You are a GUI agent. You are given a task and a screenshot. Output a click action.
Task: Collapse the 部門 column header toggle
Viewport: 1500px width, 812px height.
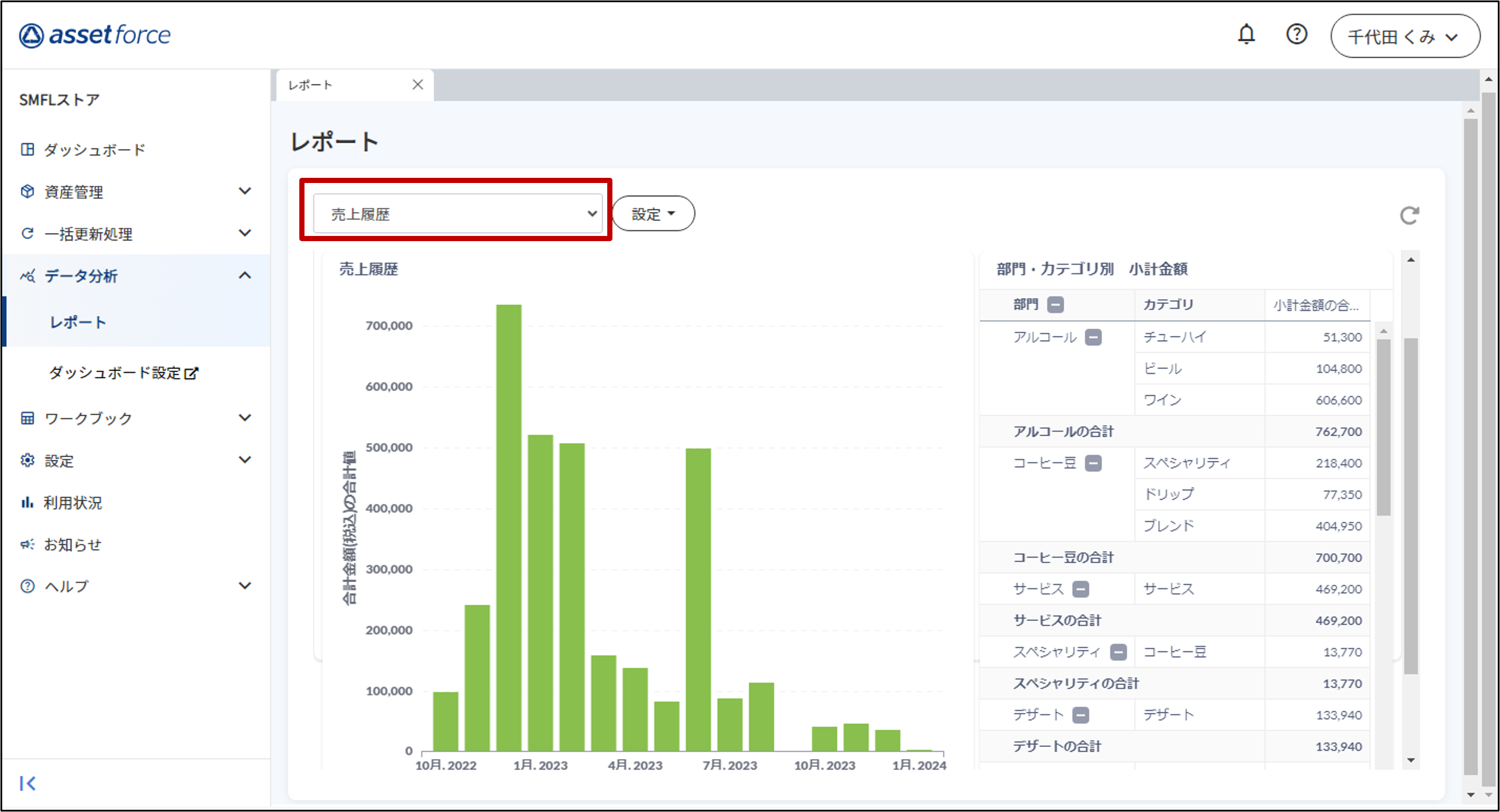click(1055, 304)
